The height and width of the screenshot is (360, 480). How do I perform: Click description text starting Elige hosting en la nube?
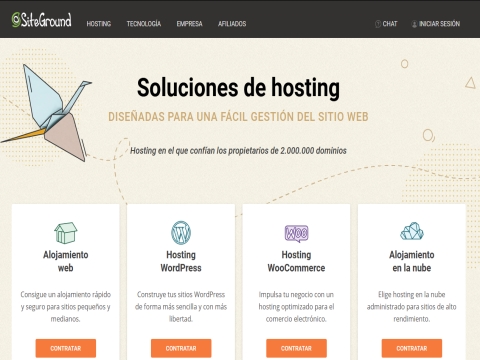(412, 307)
